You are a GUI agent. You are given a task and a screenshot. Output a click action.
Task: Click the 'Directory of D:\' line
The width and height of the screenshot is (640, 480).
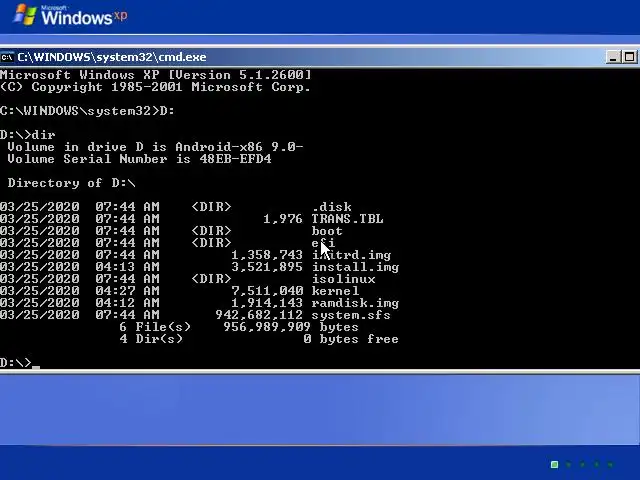click(71, 183)
